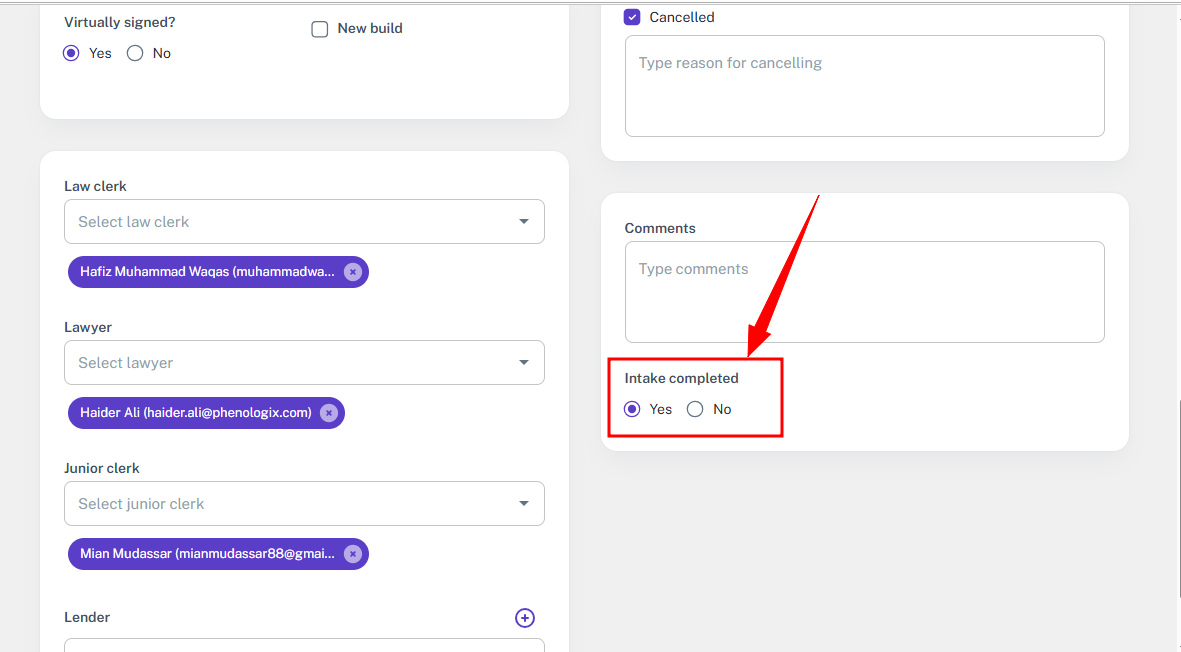Select Yes for Virtually signed
The image size is (1181, 652).
71,53
